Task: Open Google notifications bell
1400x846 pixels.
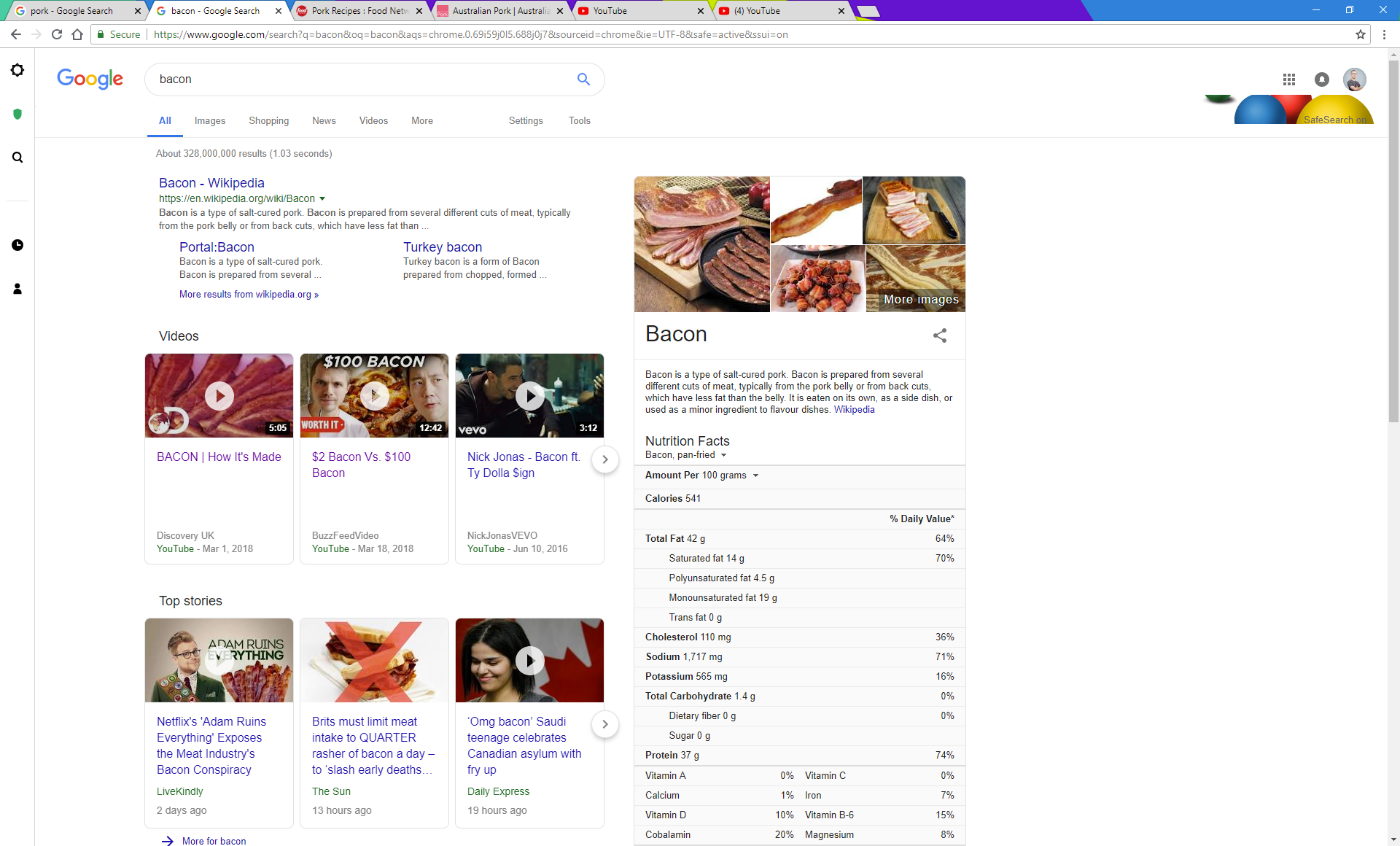Action: (x=1322, y=79)
